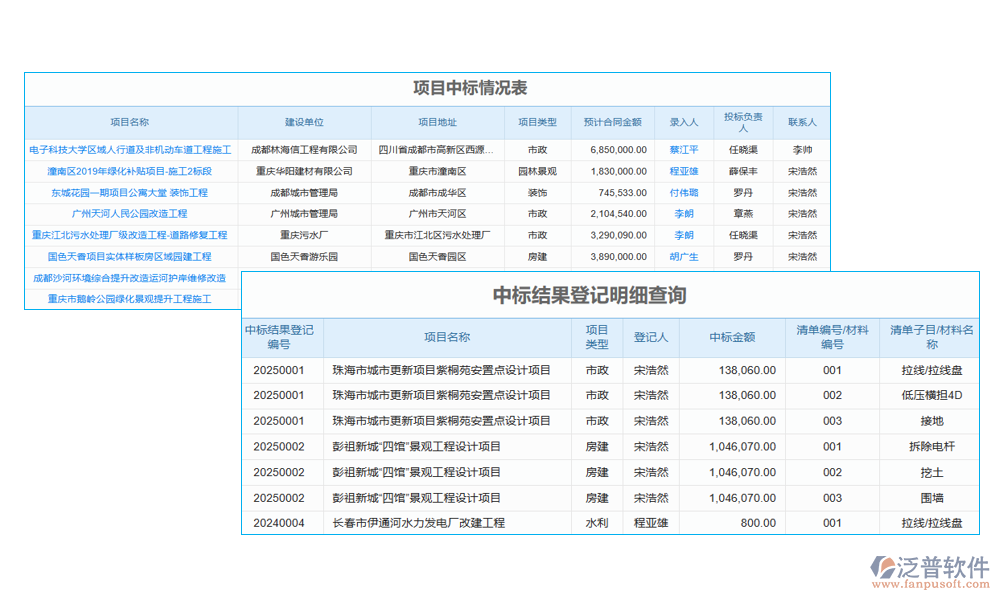This screenshot has width=1000, height=600.
Task: Open 电子科技大学区域人行道及非机动车道工程施工 project link
Action: coord(130,149)
